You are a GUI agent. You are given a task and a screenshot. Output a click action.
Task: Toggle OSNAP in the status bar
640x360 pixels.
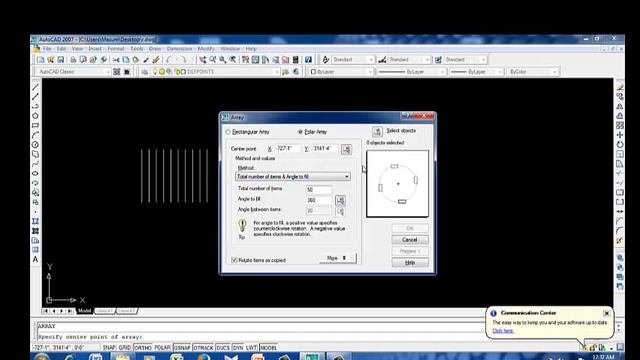click(182, 348)
